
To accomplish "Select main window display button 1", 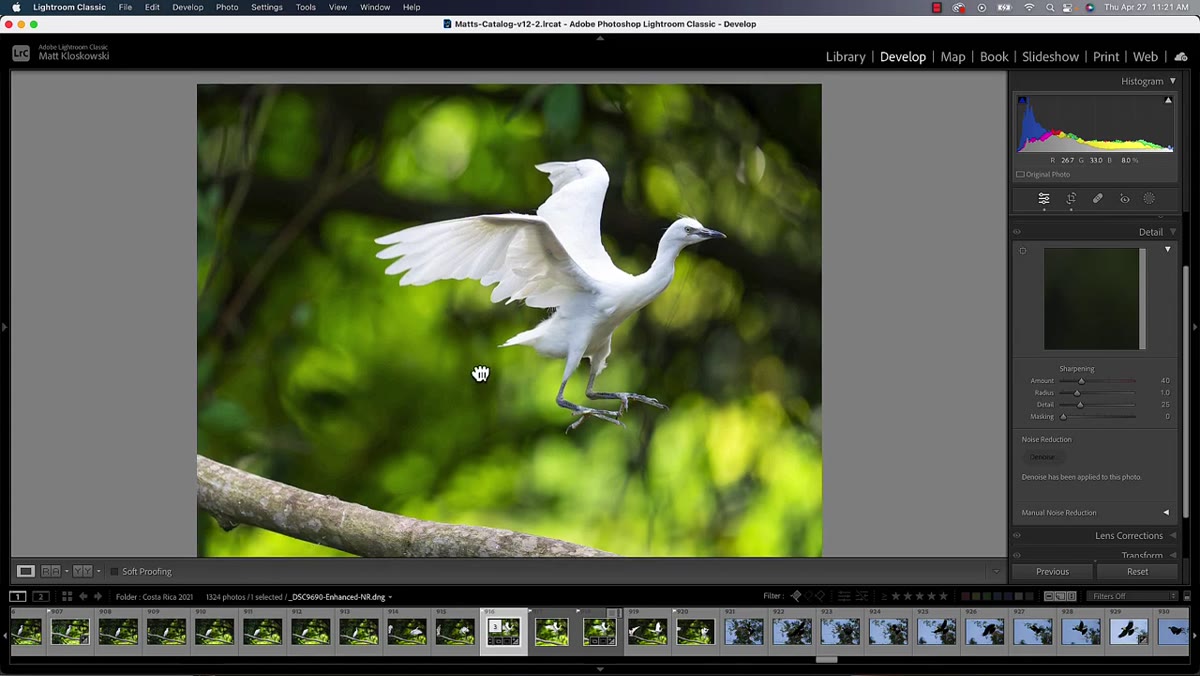I will click(18, 597).
